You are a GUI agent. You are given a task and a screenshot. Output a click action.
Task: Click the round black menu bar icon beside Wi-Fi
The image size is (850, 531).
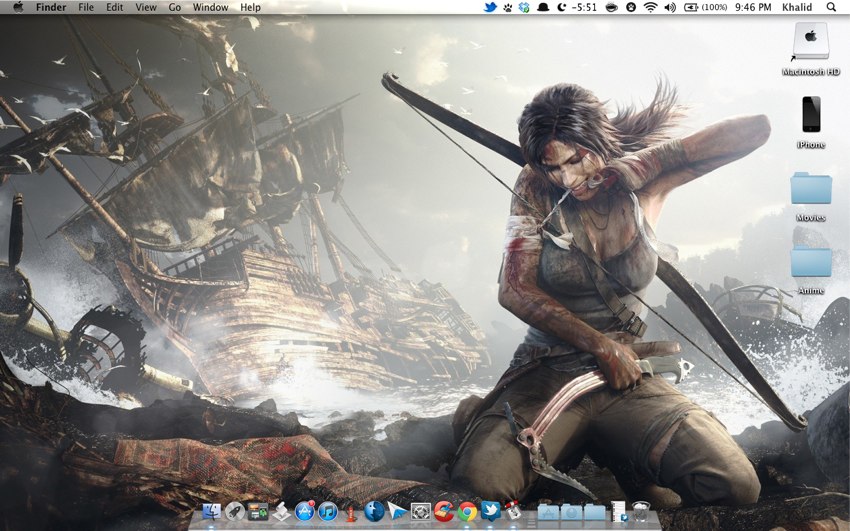631,8
